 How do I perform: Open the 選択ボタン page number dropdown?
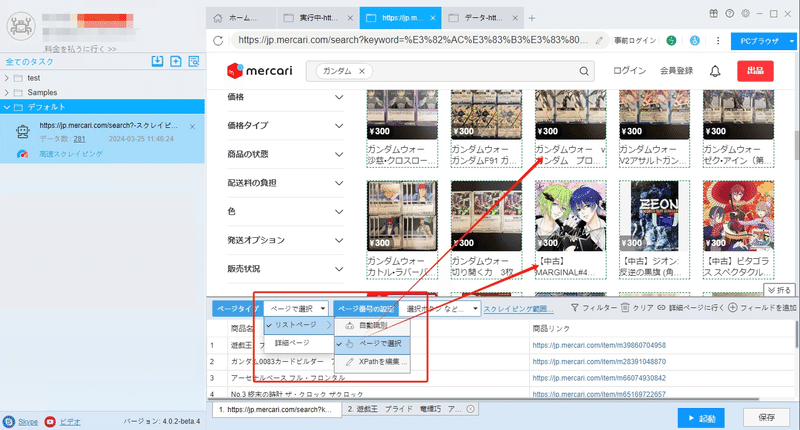coord(440,309)
